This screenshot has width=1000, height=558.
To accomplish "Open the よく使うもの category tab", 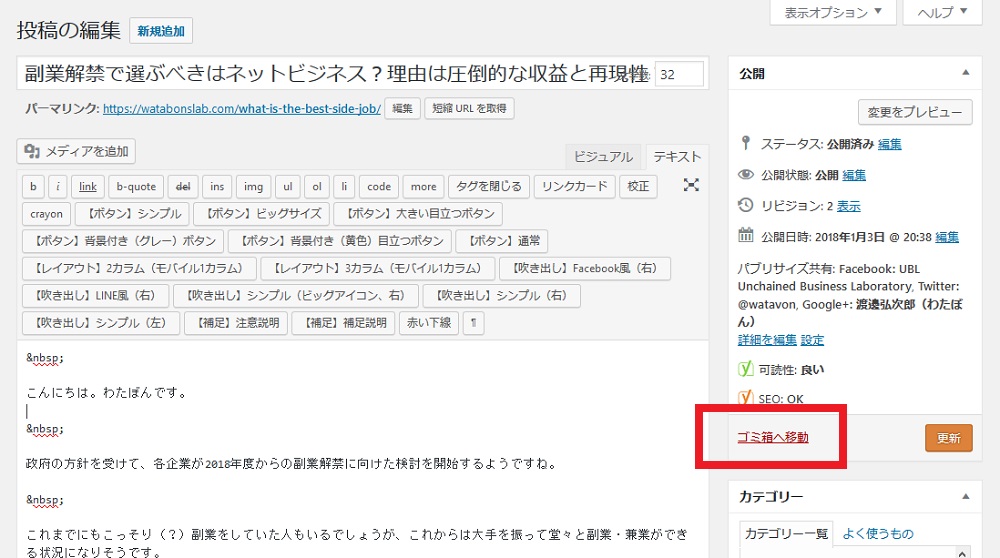I will (x=878, y=534).
